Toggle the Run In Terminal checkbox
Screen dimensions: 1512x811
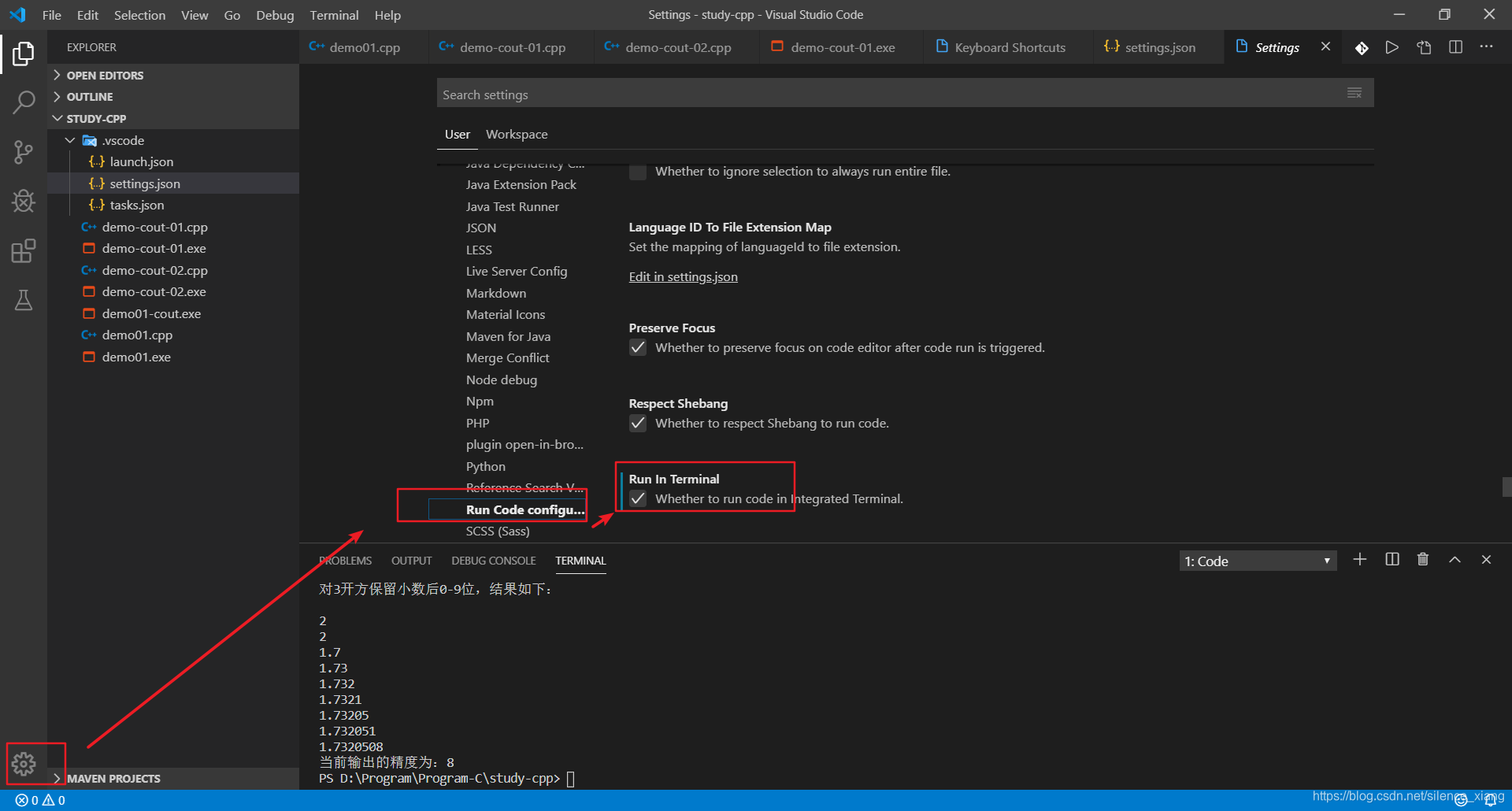click(638, 499)
